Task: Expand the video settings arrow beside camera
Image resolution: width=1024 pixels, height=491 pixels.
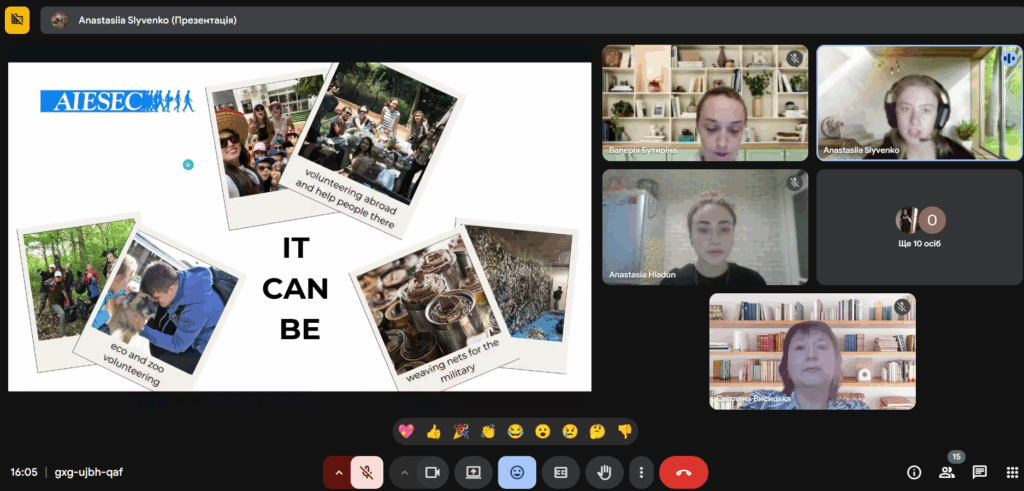Action: (404, 472)
